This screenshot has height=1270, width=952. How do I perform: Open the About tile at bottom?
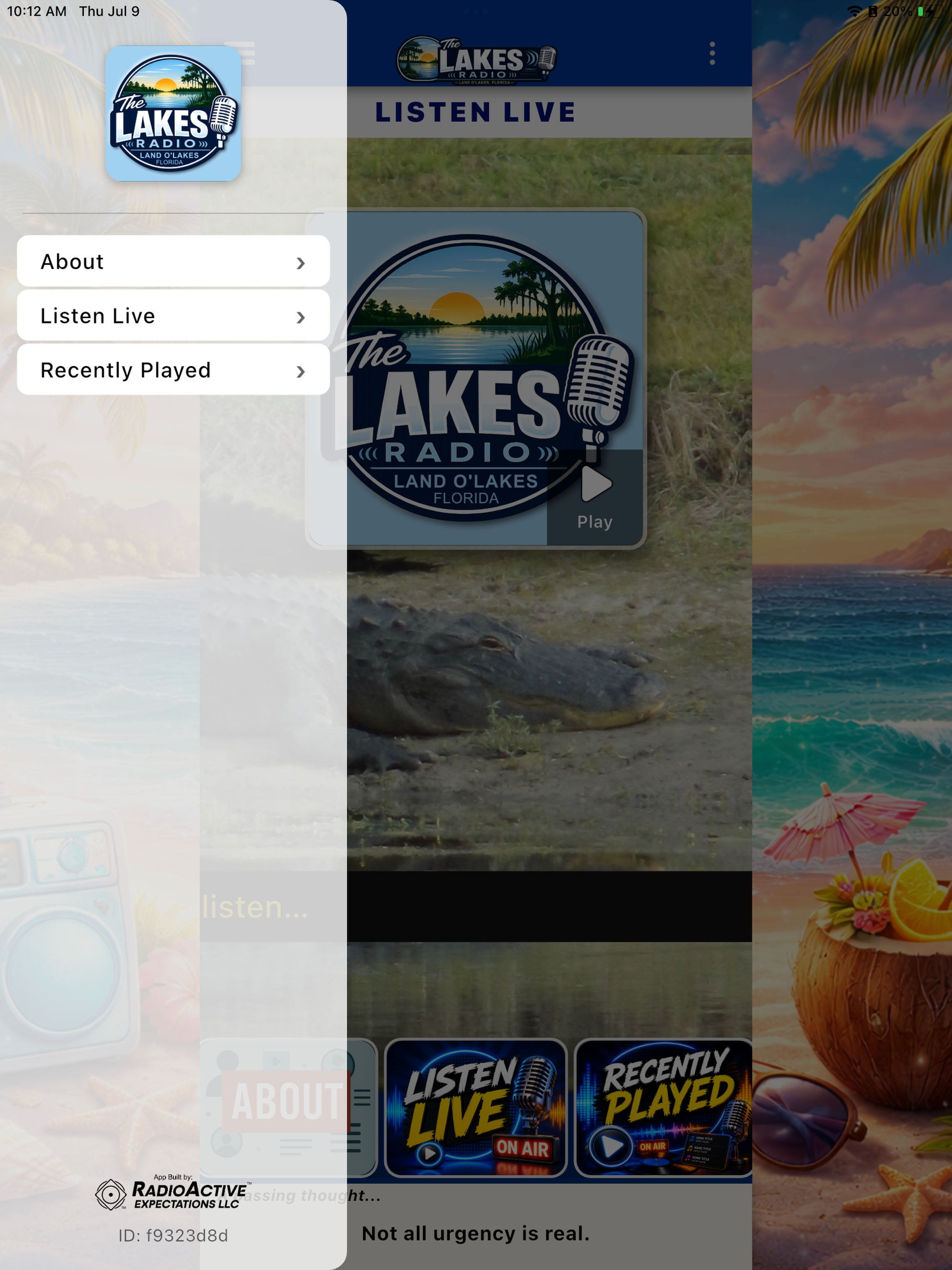tap(288, 1108)
